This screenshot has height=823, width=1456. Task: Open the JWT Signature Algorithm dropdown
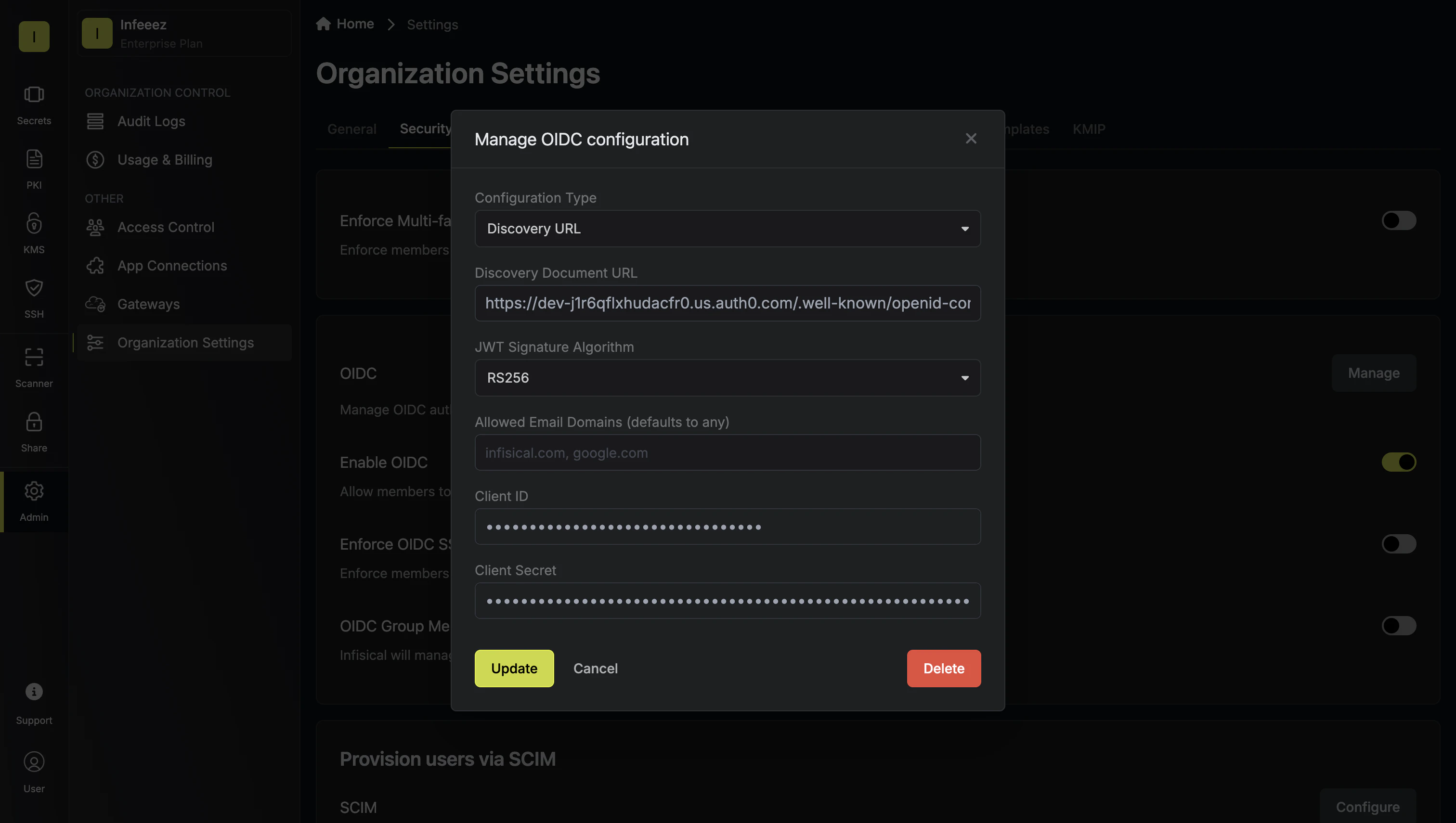pos(728,378)
